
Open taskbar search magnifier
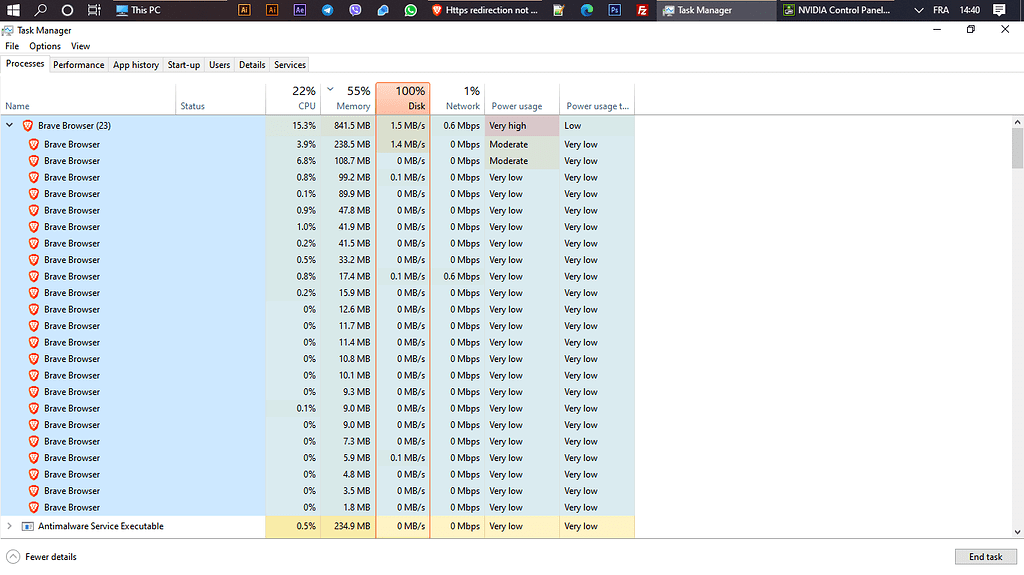click(40, 10)
